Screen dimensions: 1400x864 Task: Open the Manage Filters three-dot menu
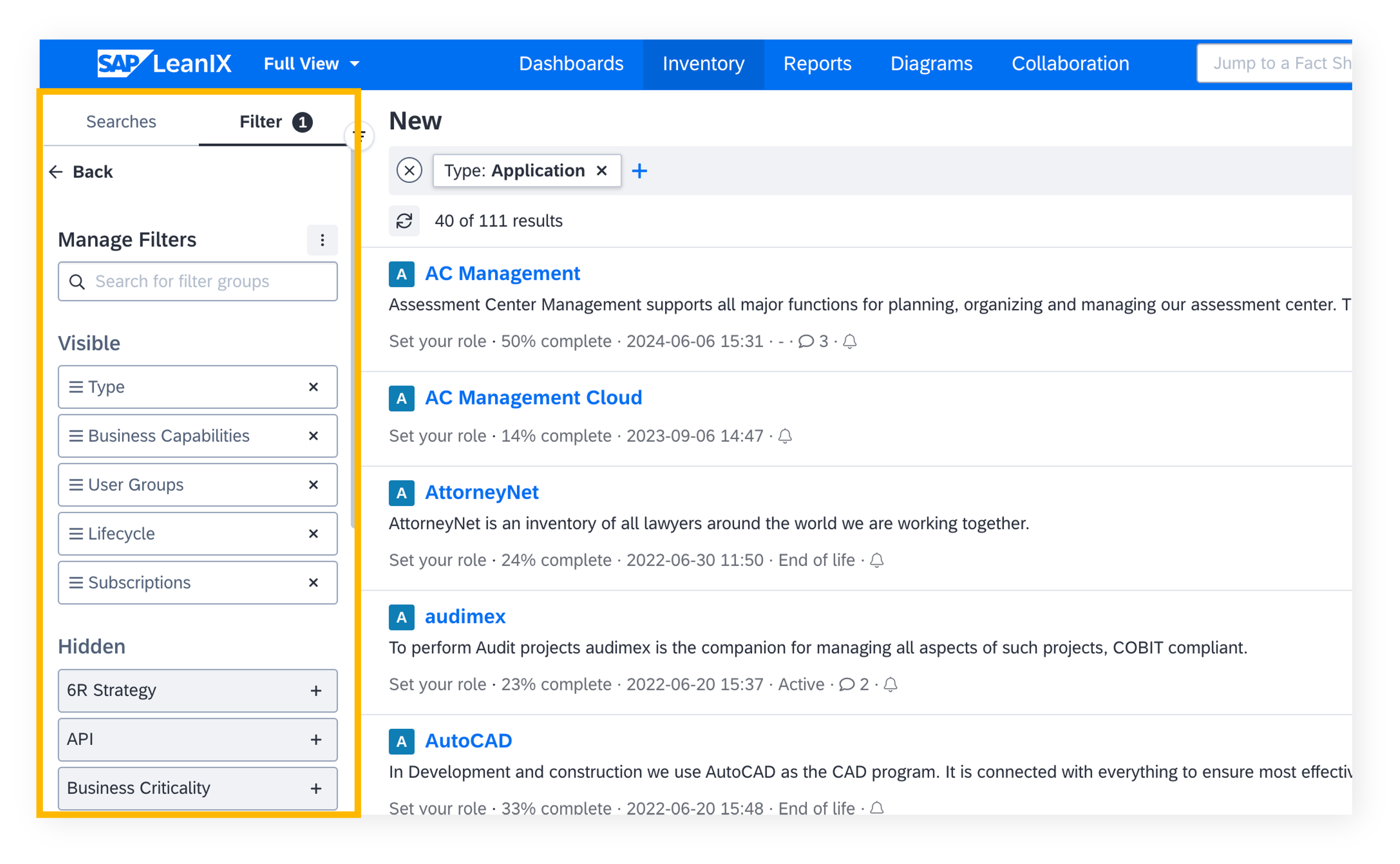[322, 240]
